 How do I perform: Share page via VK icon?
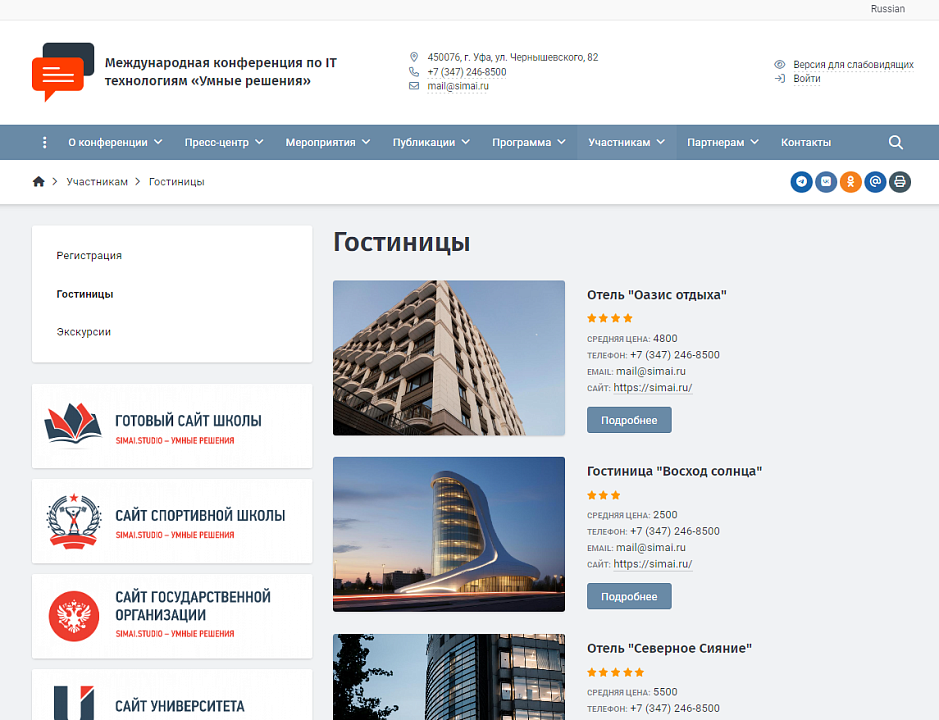[826, 181]
